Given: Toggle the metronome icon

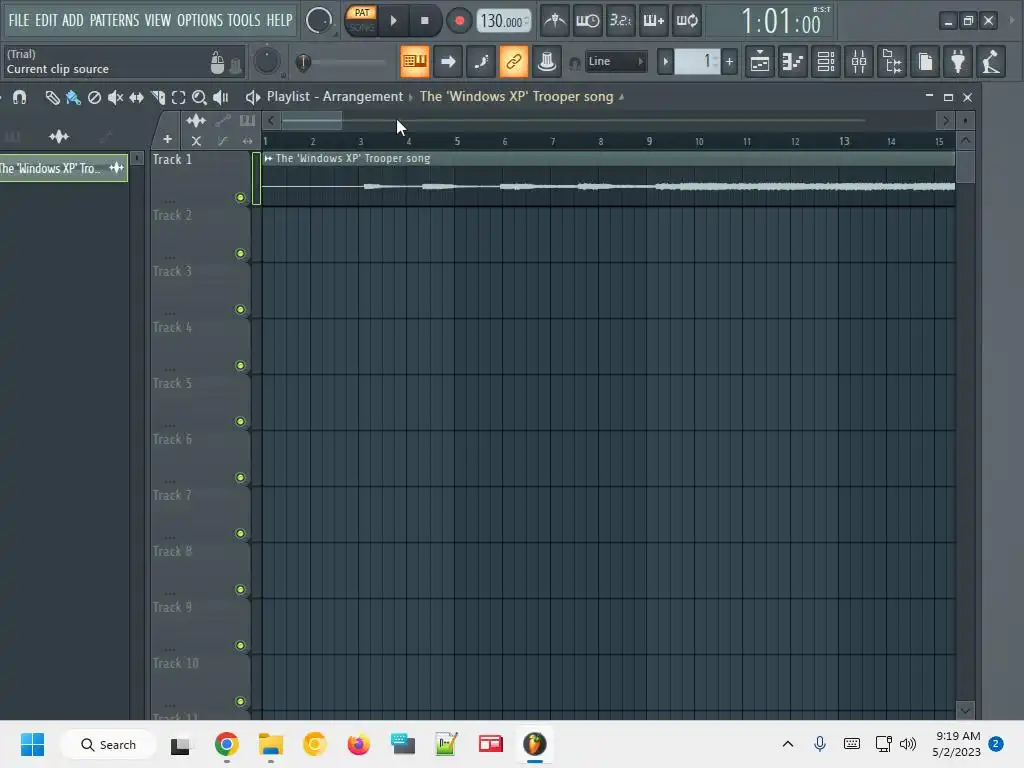Looking at the screenshot, I should point(555,21).
